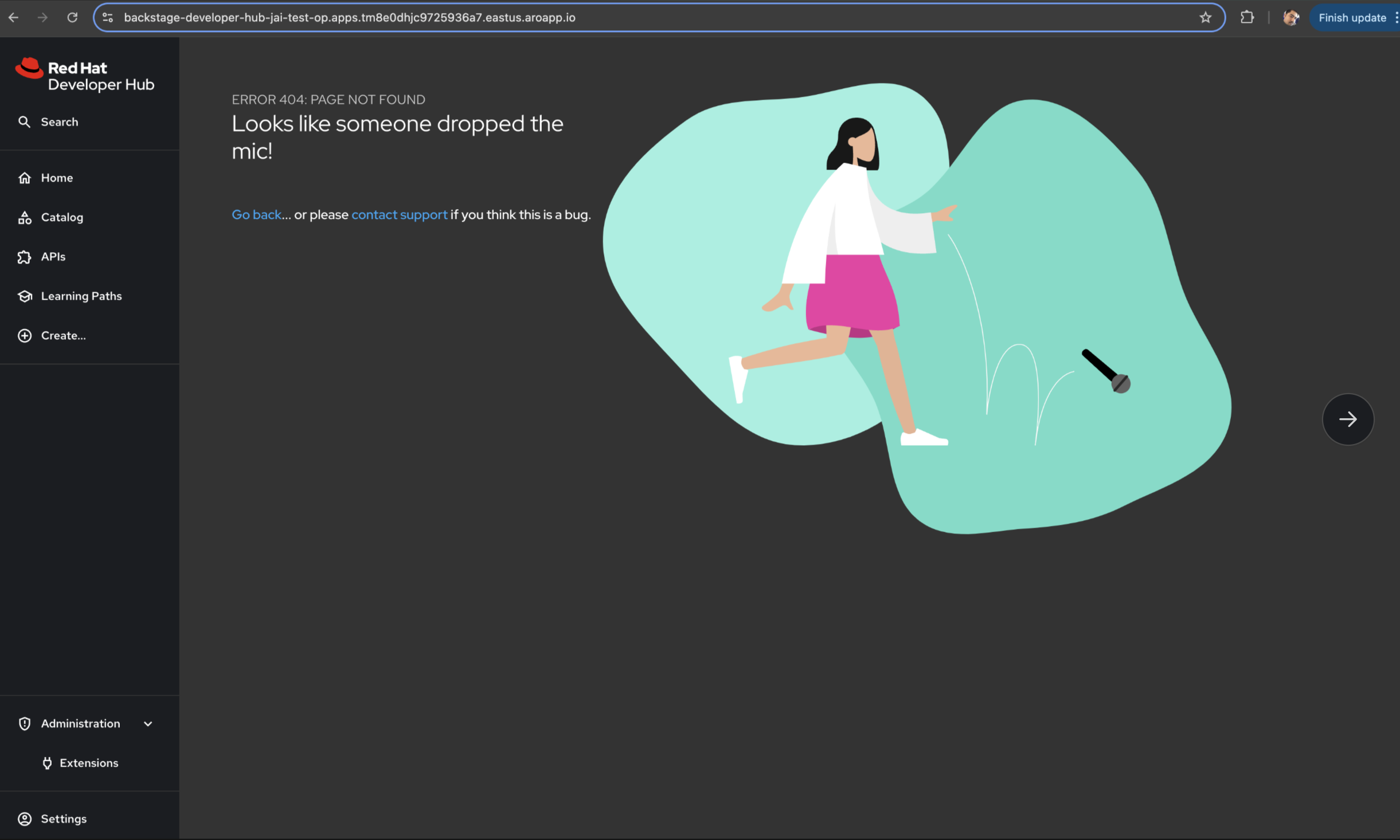Screen dimensions: 1400x840
Task: Open Search via the magnifier icon
Action: pos(24,122)
